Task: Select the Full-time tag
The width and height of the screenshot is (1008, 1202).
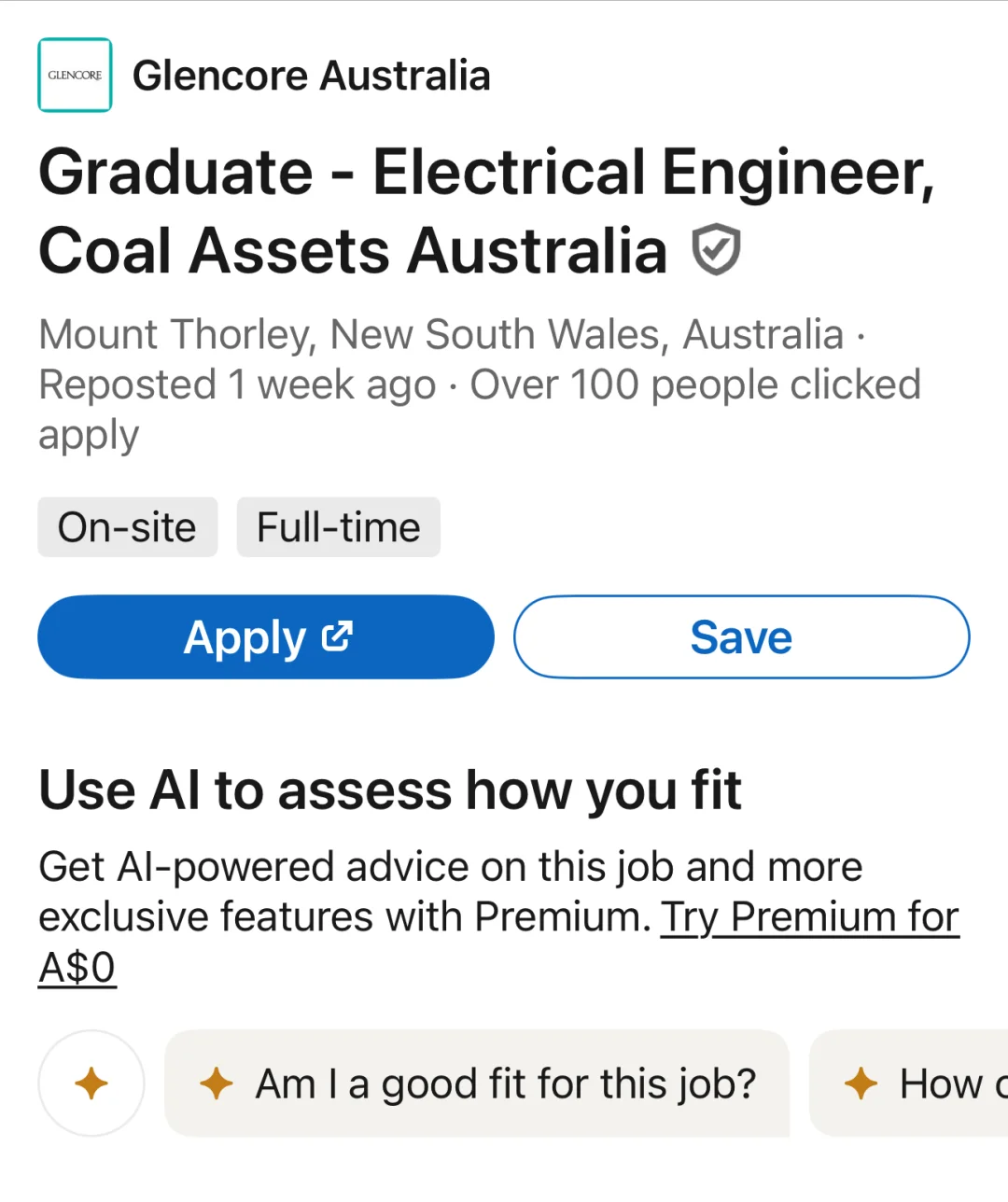Action: click(x=338, y=527)
